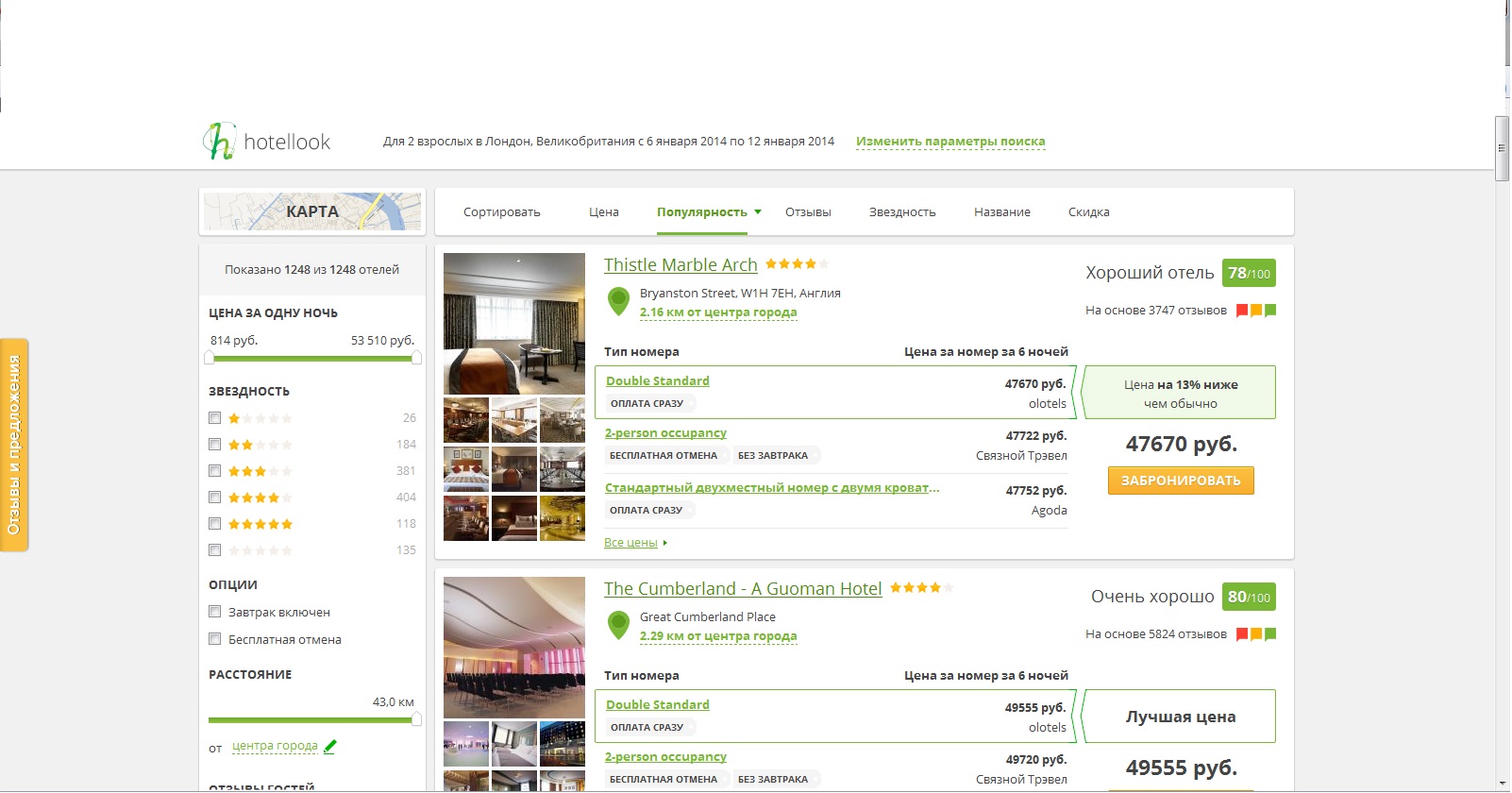The height and width of the screenshot is (793, 1512).
Task: Sort hotels by Звездность
Action: (902, 212)
